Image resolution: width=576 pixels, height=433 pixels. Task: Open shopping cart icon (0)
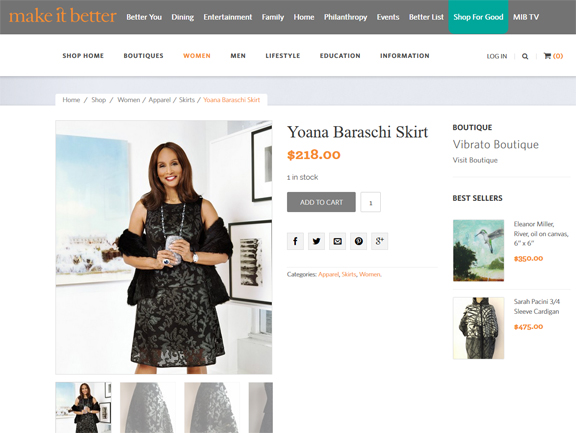553,56
